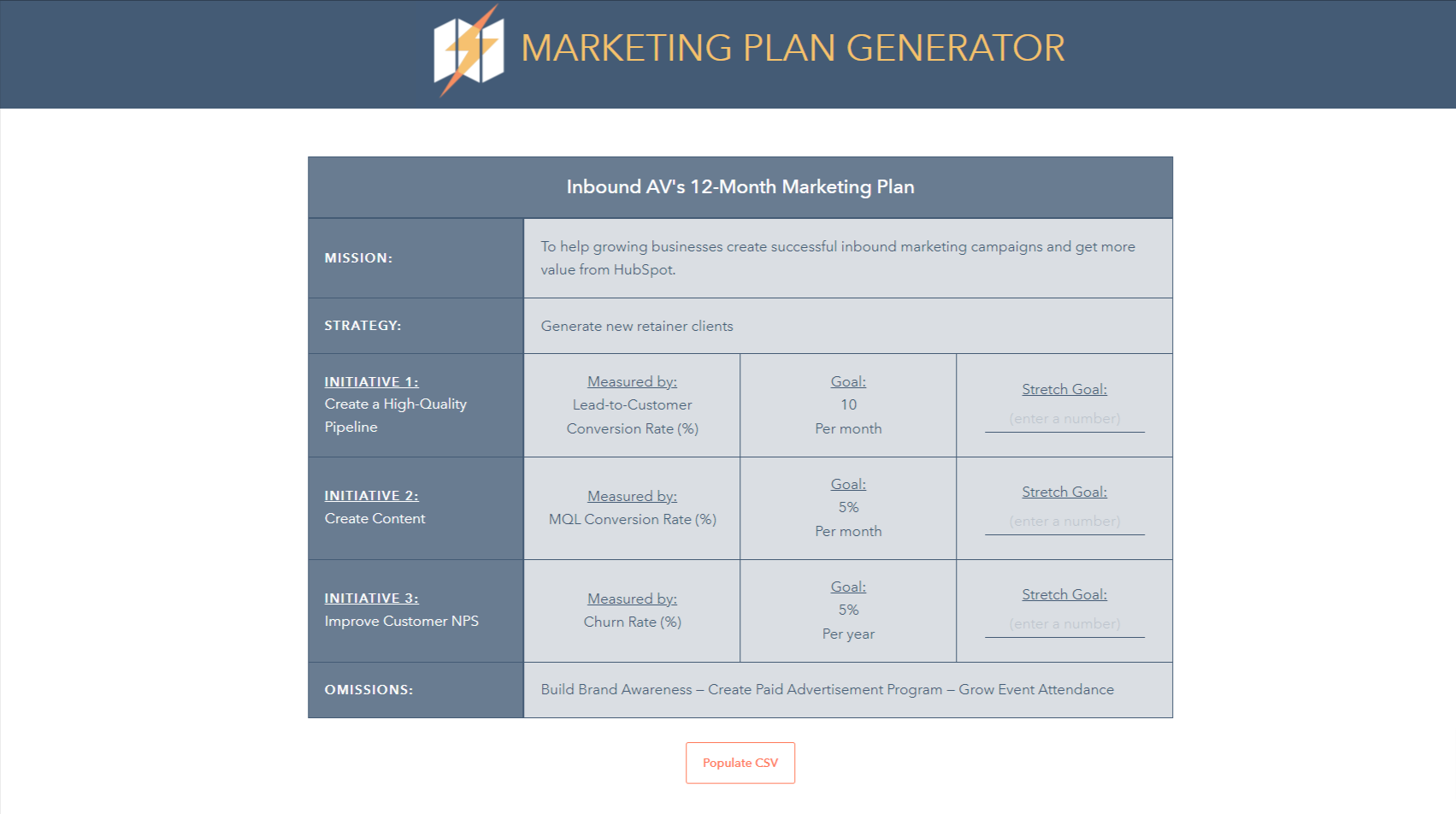
Task: Click the Populate CSV button
Action: click(740, 763)
